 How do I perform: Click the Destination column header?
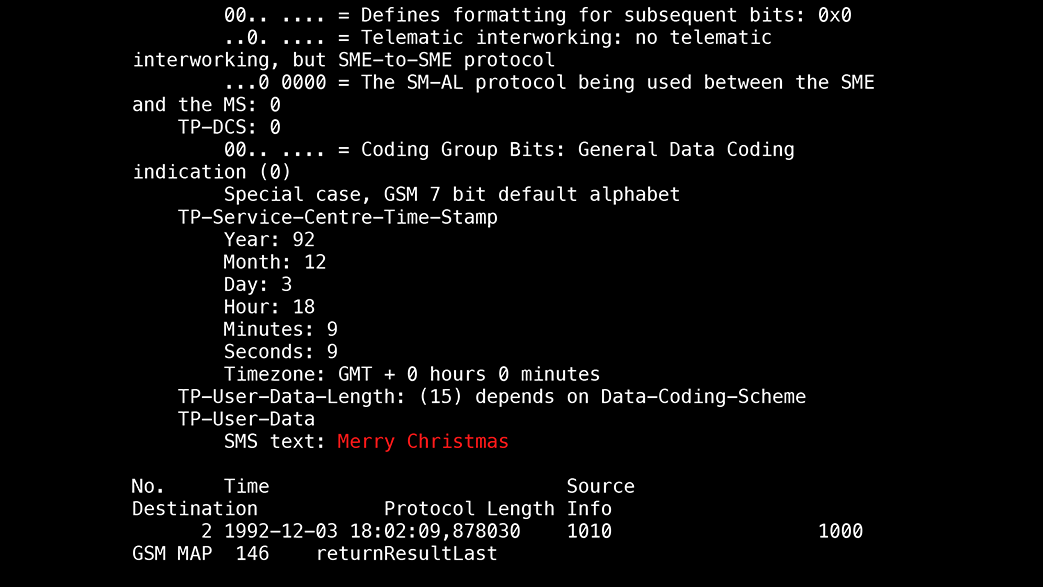point(194,509)
